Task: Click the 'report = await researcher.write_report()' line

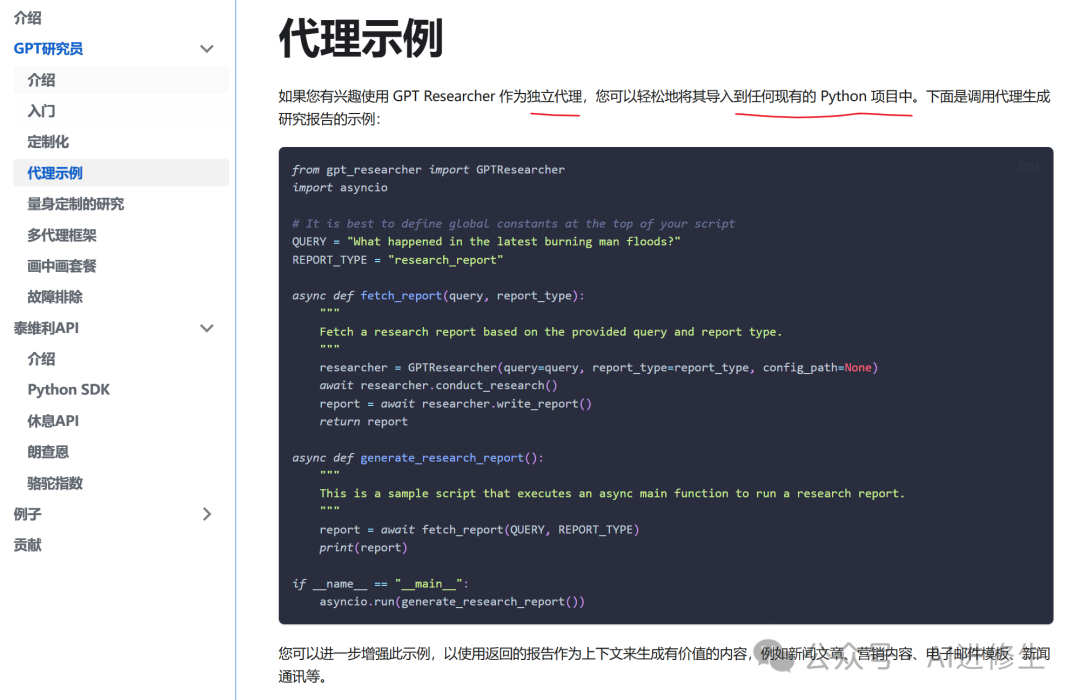Action: tap(455, 404)
